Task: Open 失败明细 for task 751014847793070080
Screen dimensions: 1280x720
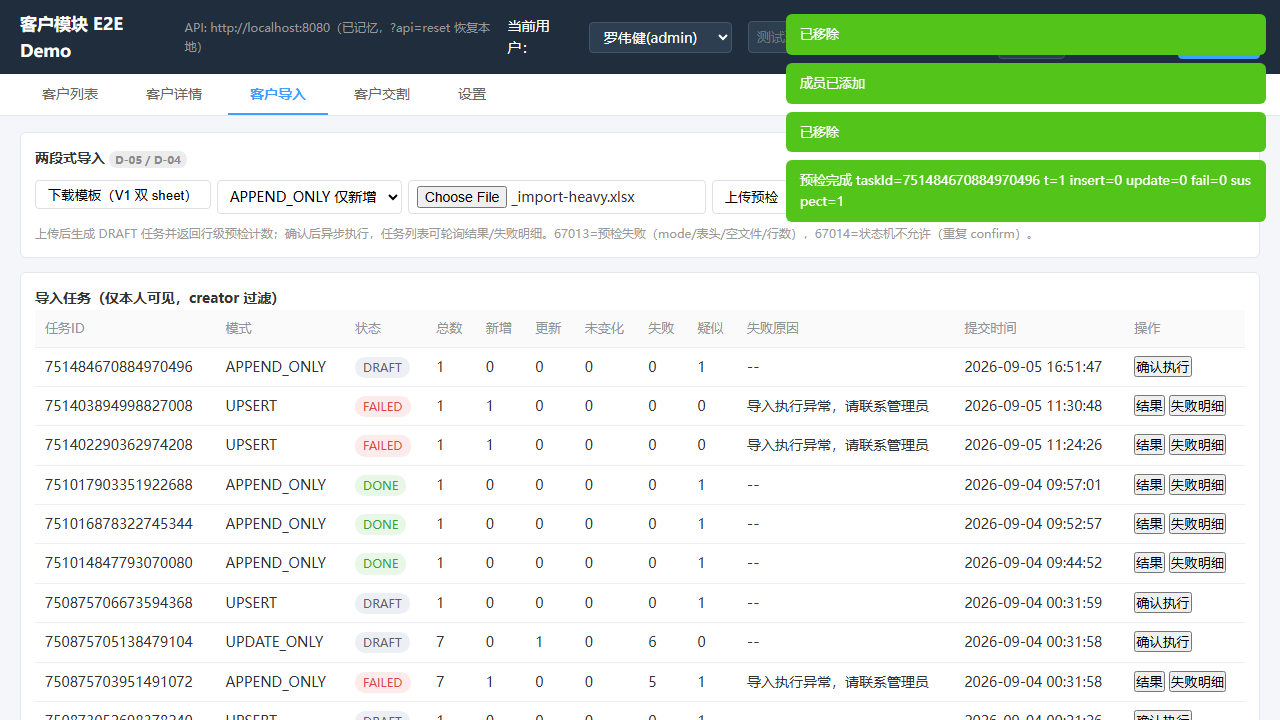Action: click(1197, 563)
